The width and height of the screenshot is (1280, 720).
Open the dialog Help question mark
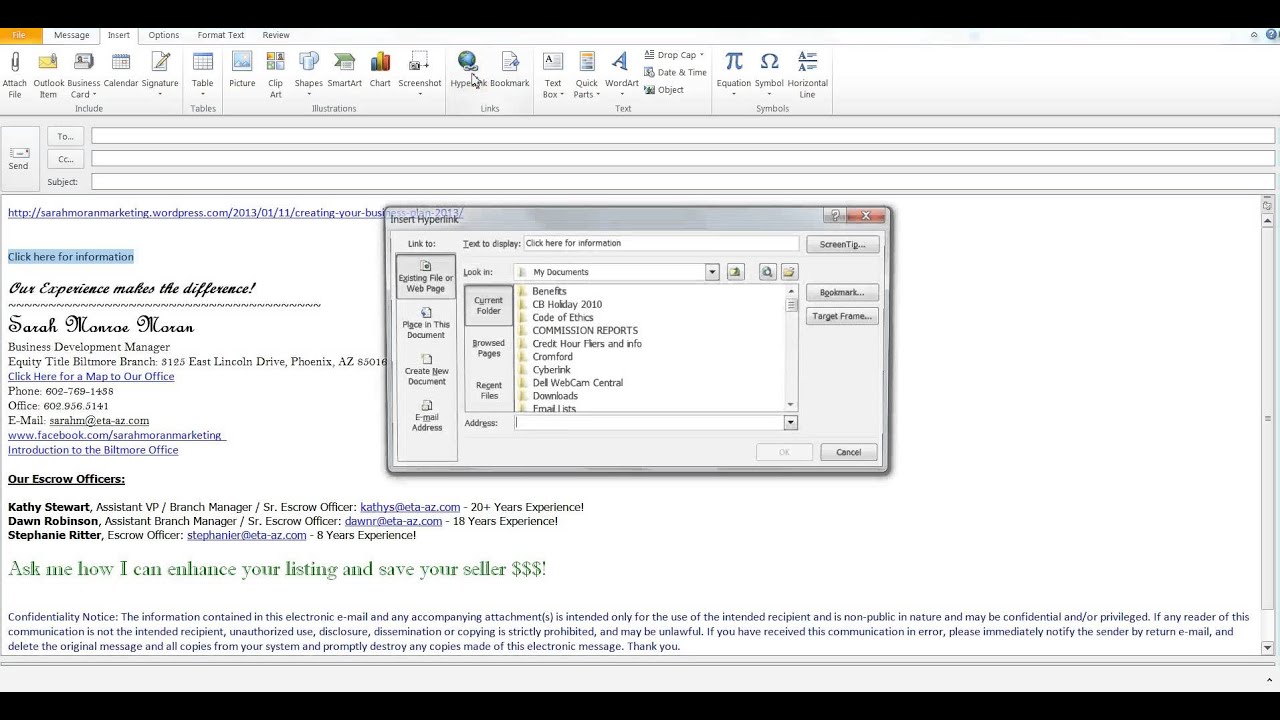[834, 215]
